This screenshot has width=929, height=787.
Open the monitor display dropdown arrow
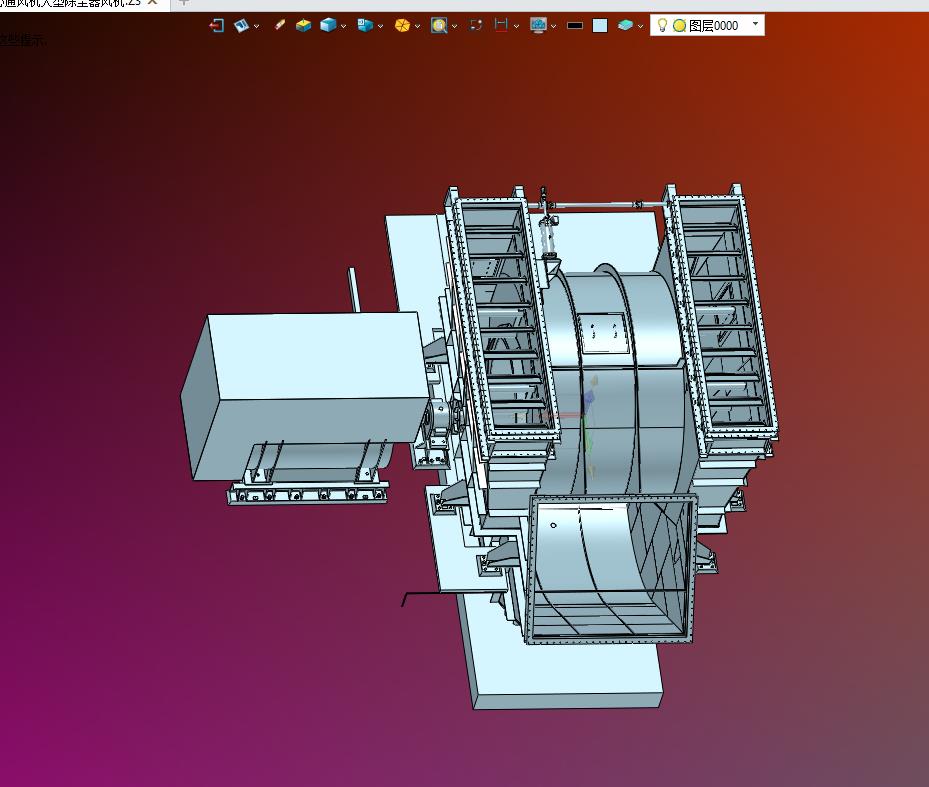[x=553, y=26]
